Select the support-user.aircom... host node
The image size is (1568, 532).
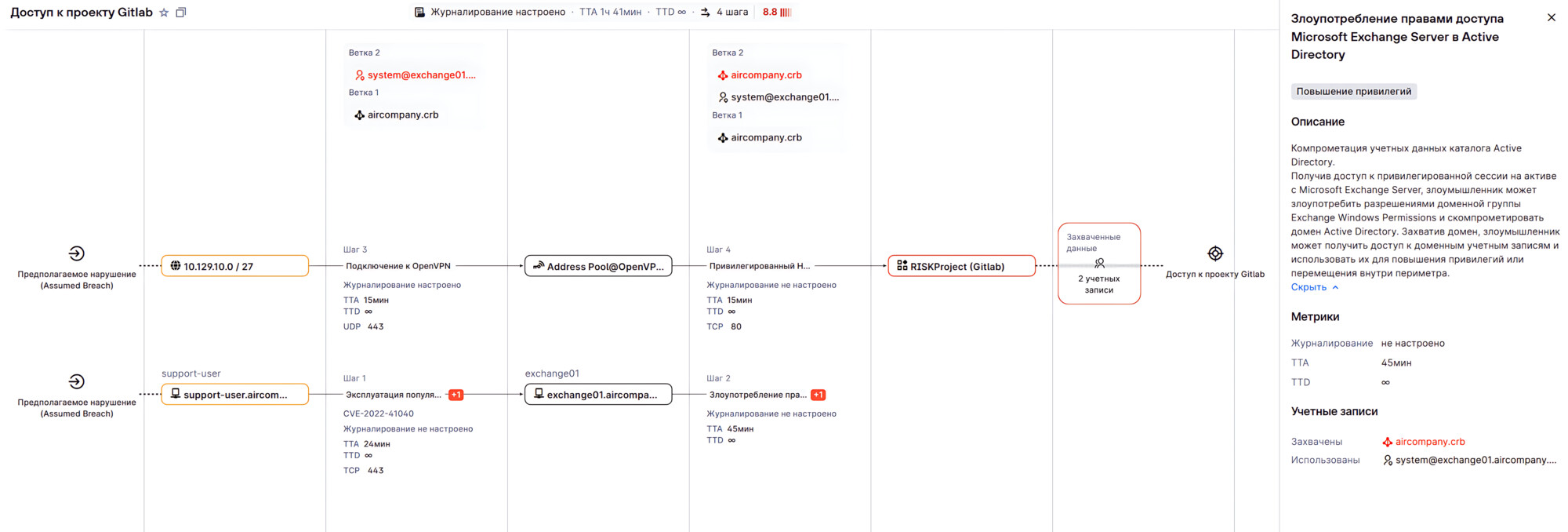coord(235,394)
